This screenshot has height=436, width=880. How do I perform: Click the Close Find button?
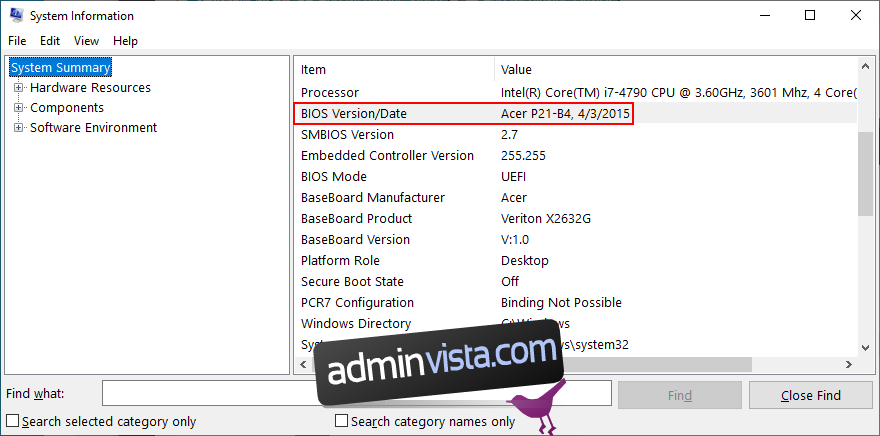point(811,395)
